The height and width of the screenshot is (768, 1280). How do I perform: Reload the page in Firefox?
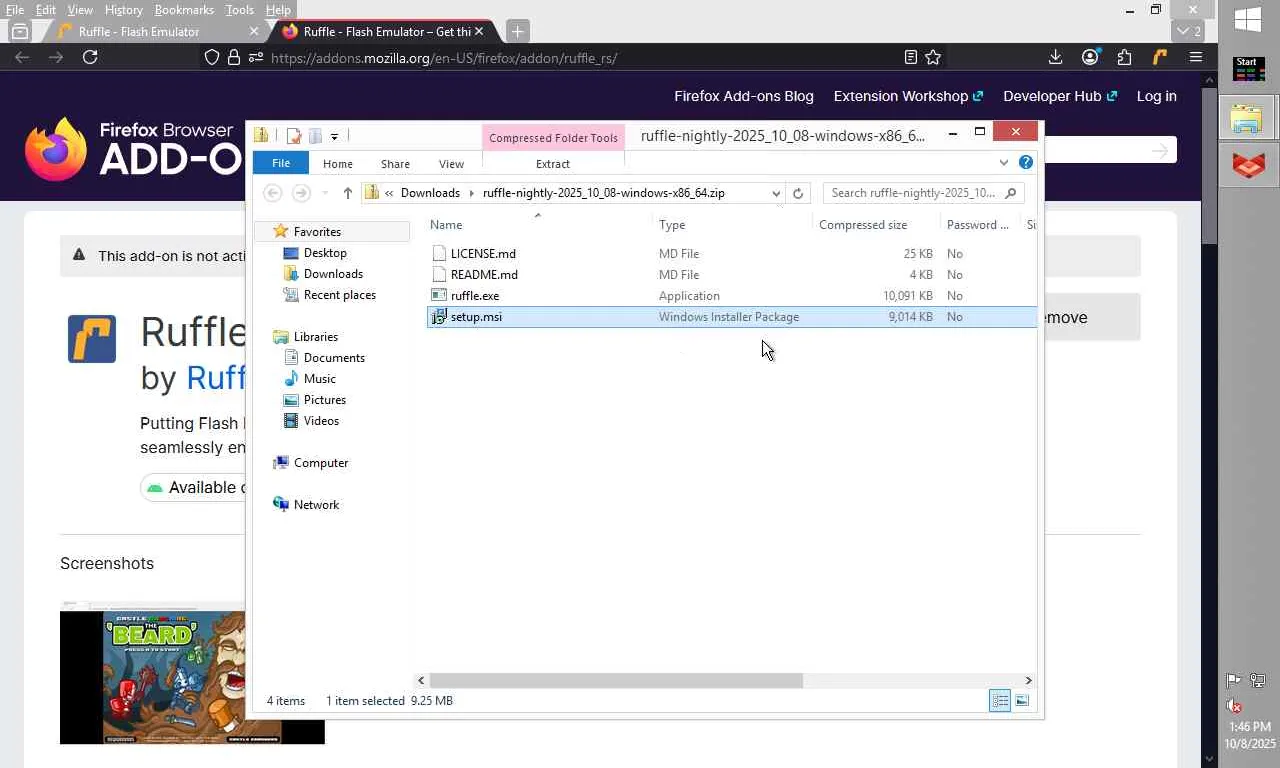pos(90,57)
